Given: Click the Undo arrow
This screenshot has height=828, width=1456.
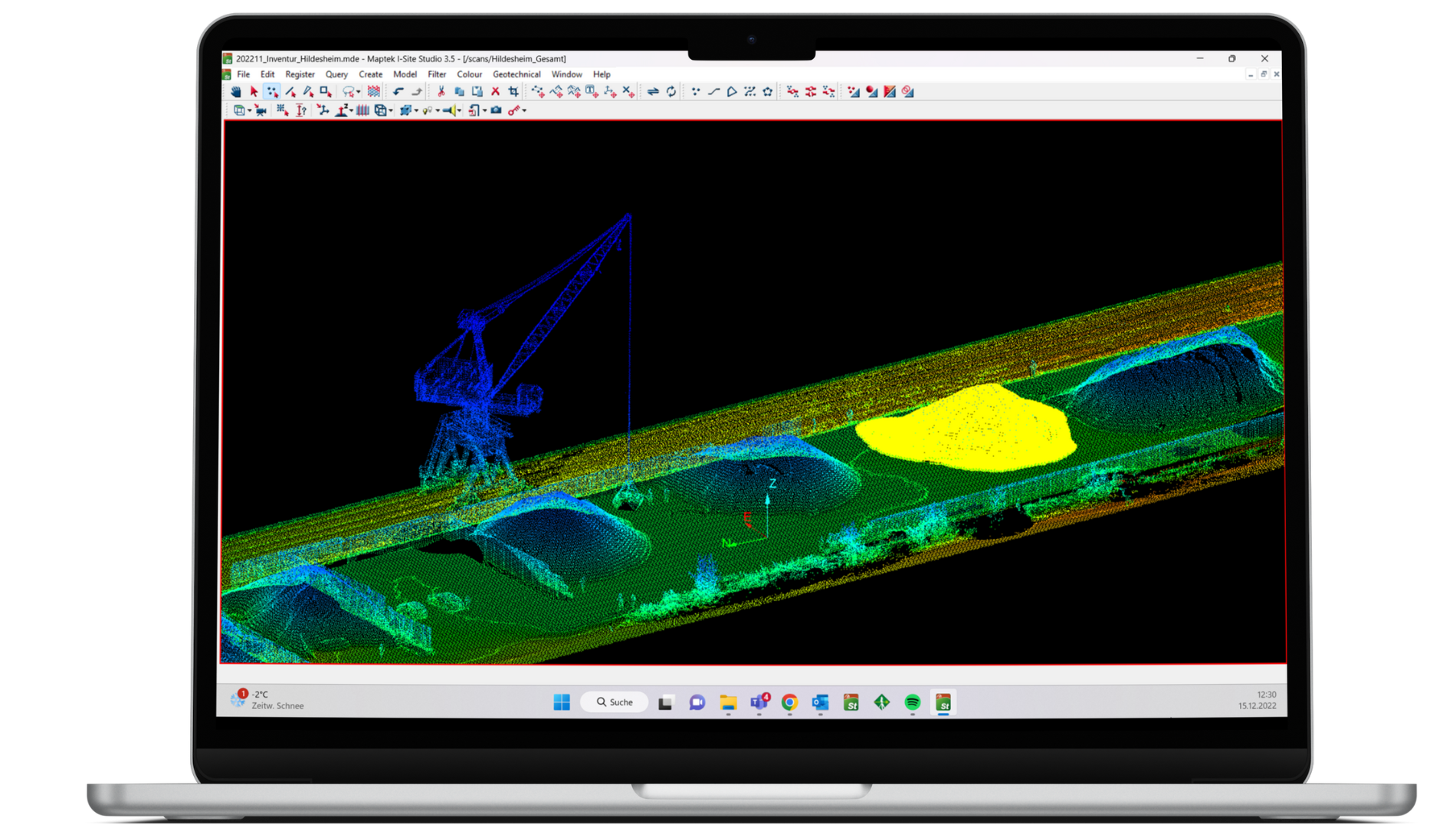Looking at the screenshot, I should coord(398,90).
